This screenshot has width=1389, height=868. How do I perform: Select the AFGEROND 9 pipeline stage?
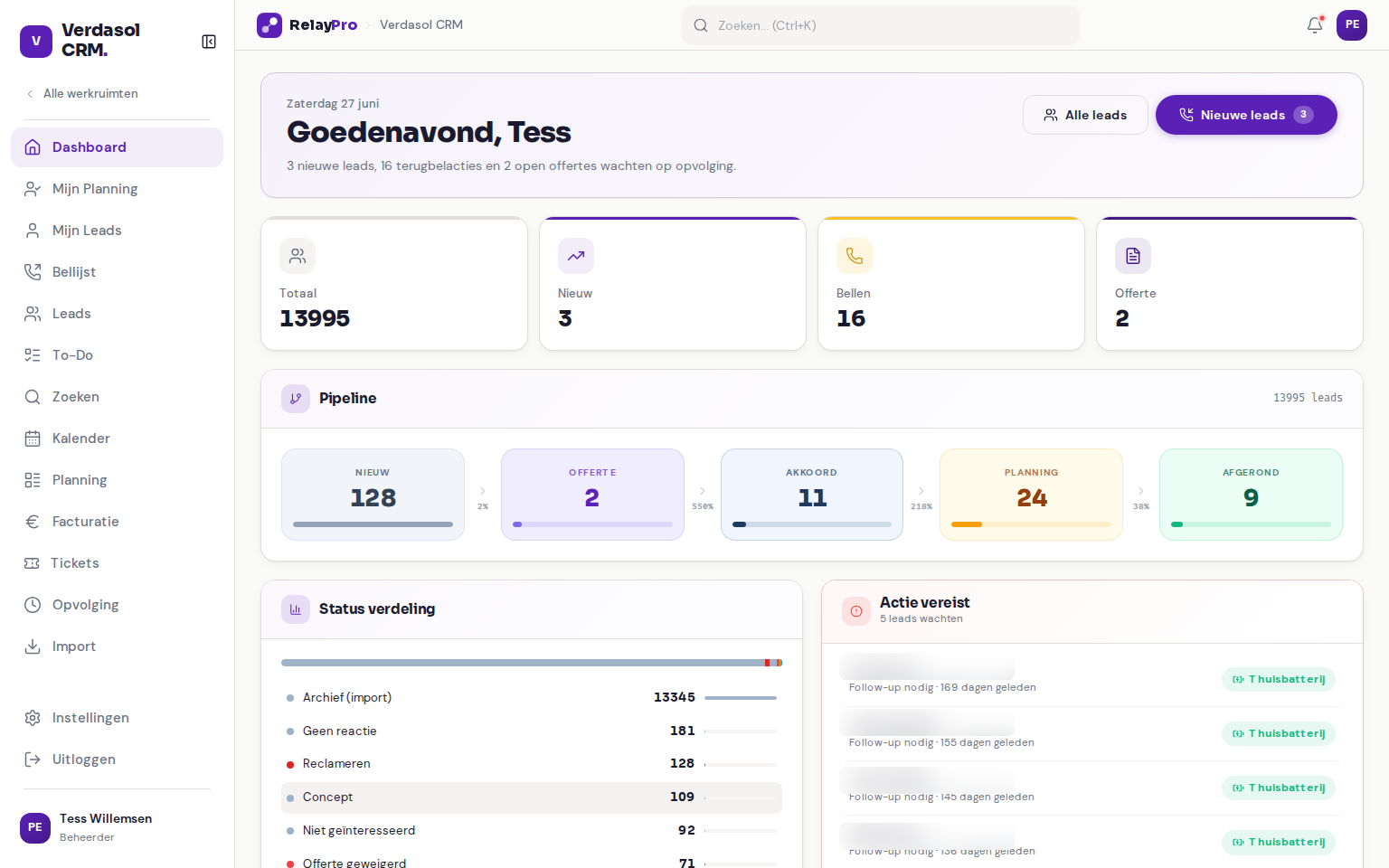pos(1251,495)
